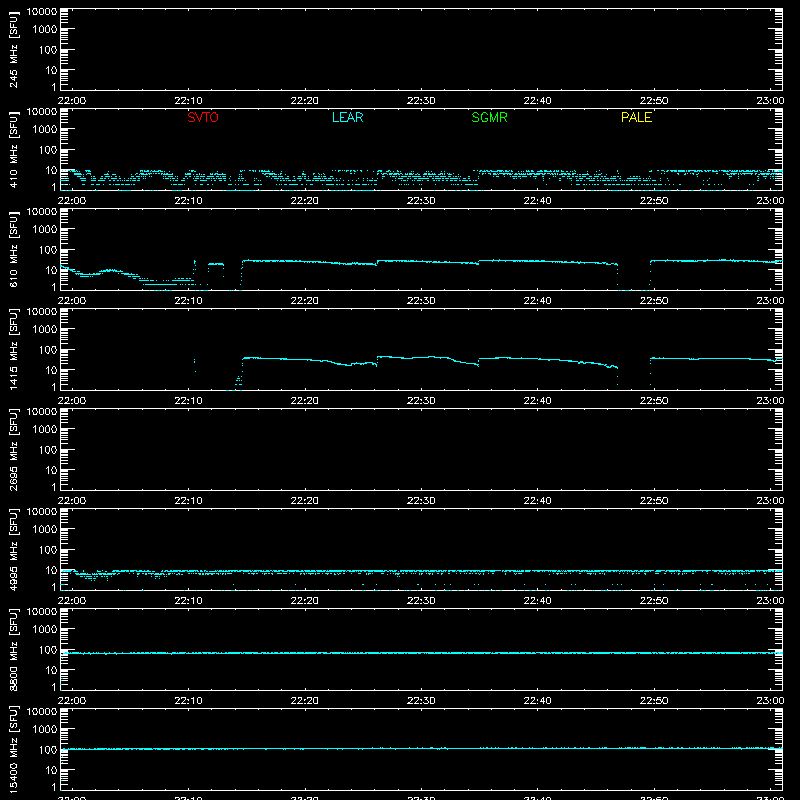Select the 15400 MHz [SFU] axis title
Viewport: 800px width, 800px height.
pos(13,749)
